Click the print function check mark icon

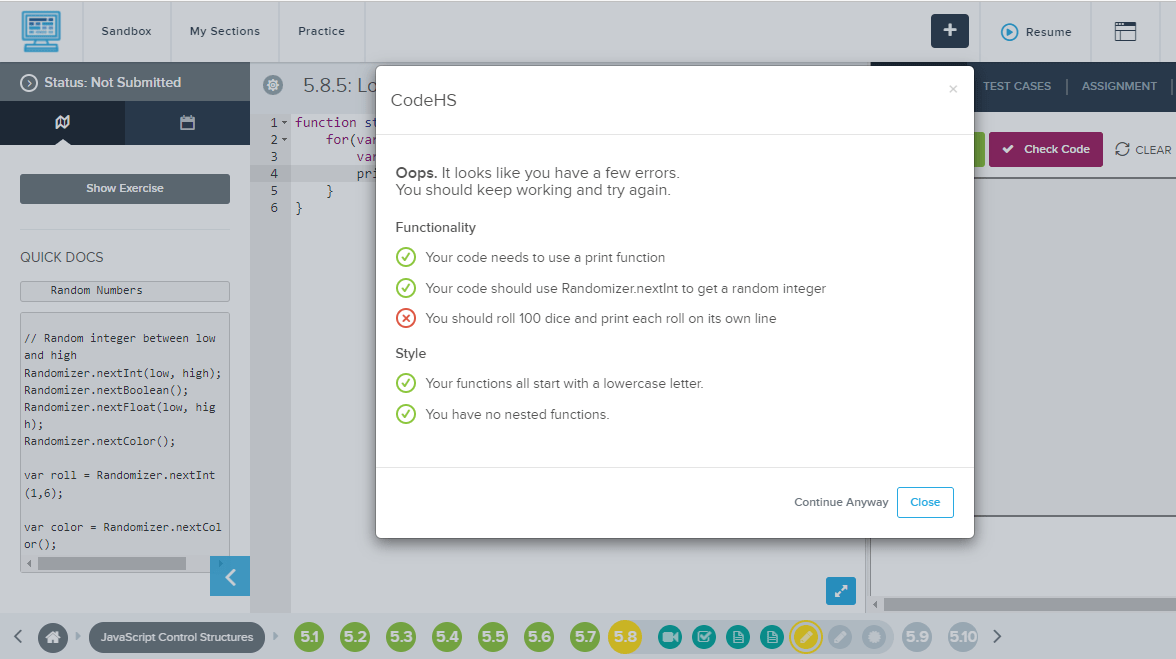tap(406, 257)
